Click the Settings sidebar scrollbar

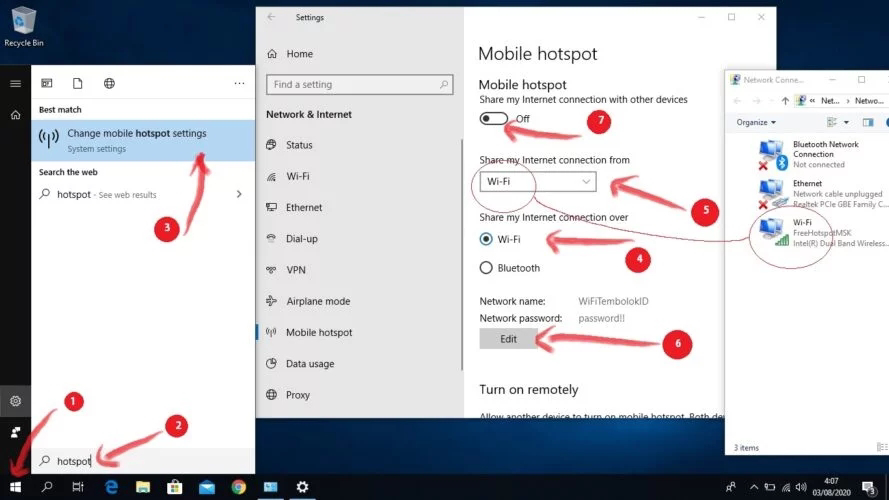pos(462,255)
